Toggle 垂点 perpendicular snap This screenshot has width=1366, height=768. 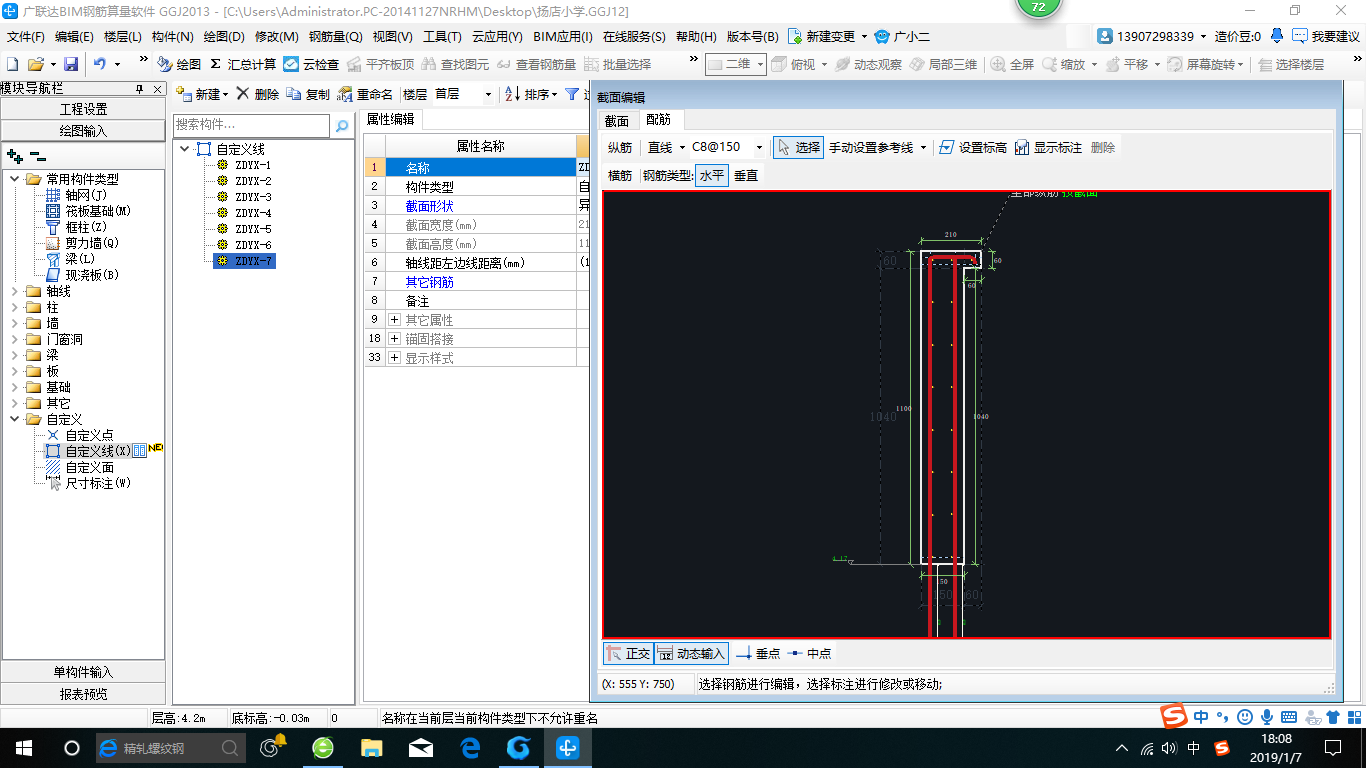pos(758,654)
